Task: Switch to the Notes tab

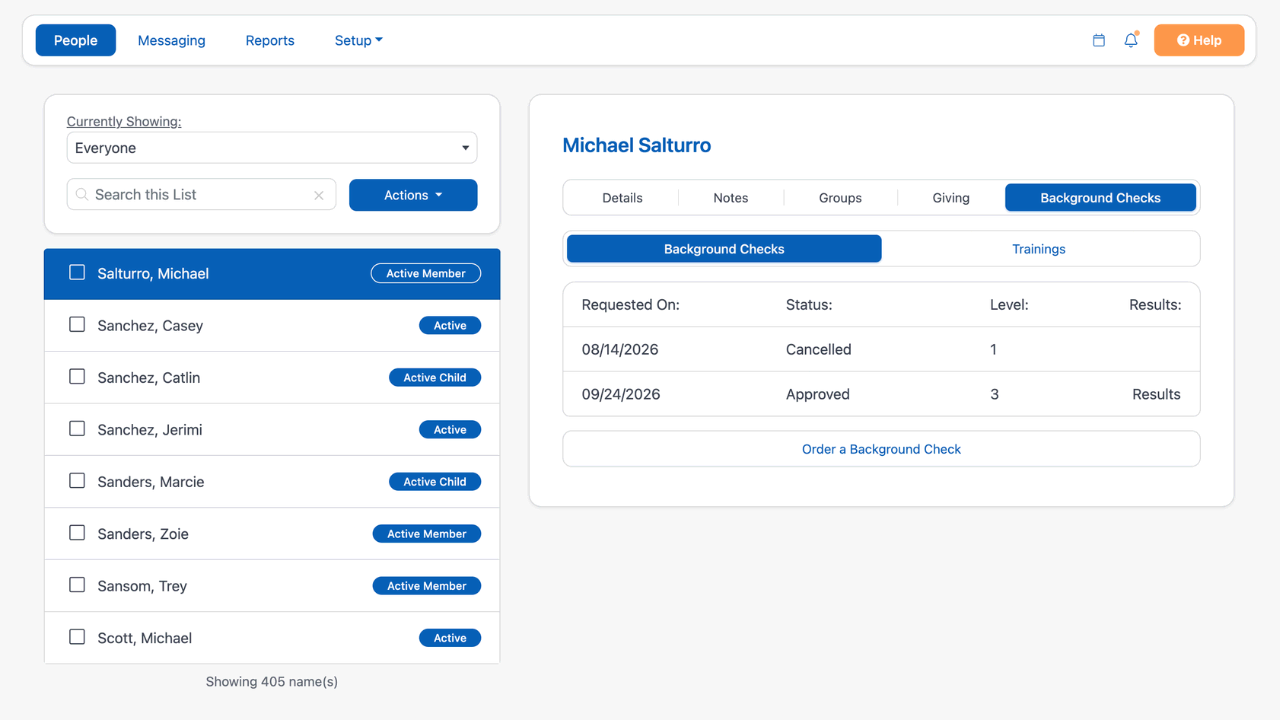Action: point(731,198)
